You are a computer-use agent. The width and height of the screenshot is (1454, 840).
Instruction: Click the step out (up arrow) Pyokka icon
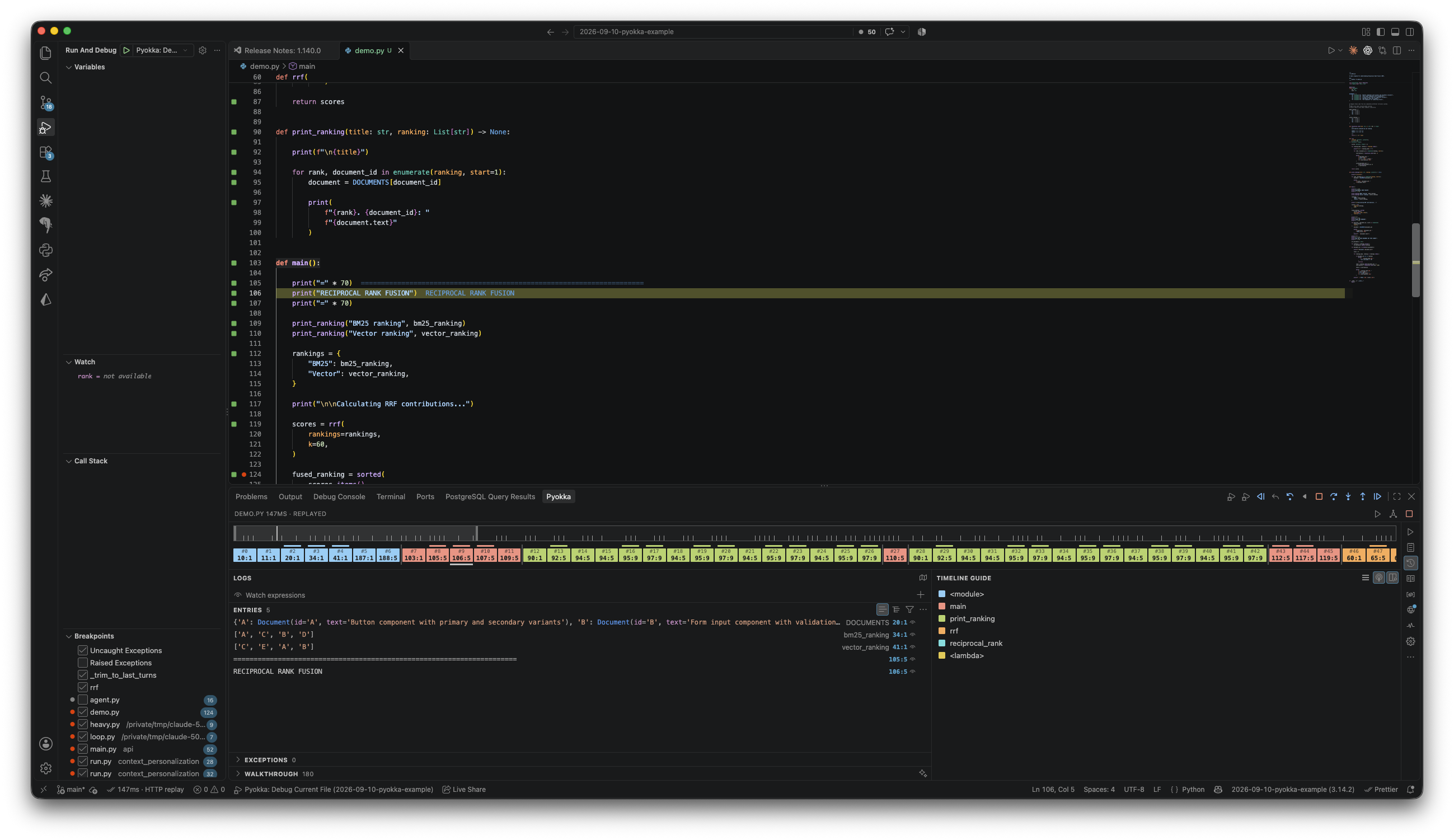pyautogui.click(x=1362, y=497)
